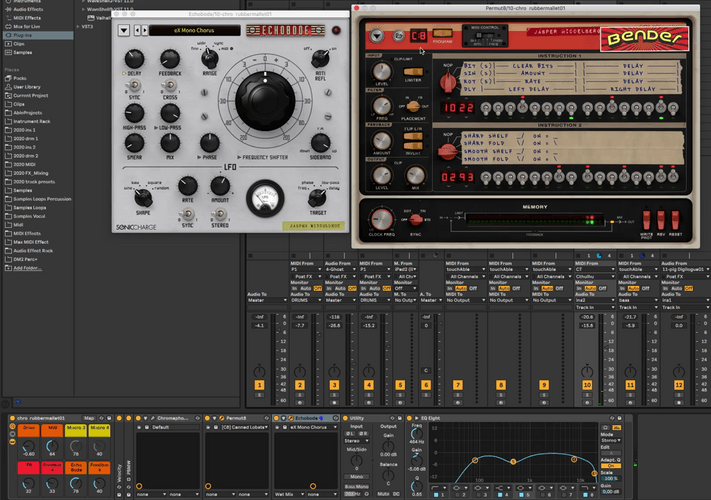Click the Echobode preset name display
Viewport: 711px width, 500px height.
(x=195, y=30)
